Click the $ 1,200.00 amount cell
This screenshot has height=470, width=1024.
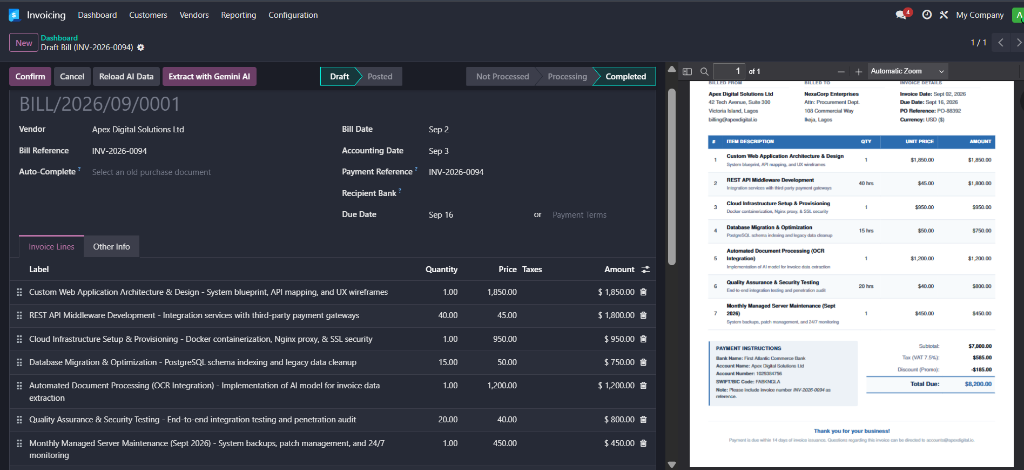pyautogui.click(x=616, y=386)
